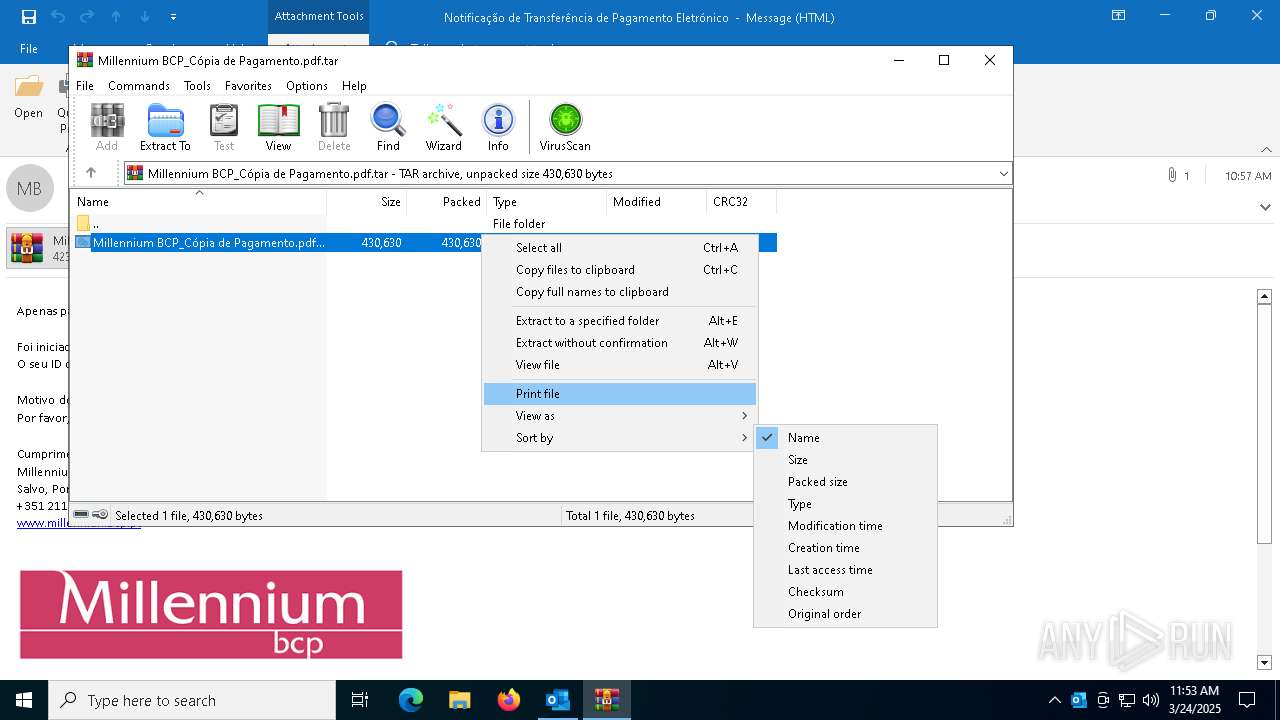Click the WinRAR taskbar icon
The height and width of the screenshot is (720, 1280).
click(x=606, y=700)
